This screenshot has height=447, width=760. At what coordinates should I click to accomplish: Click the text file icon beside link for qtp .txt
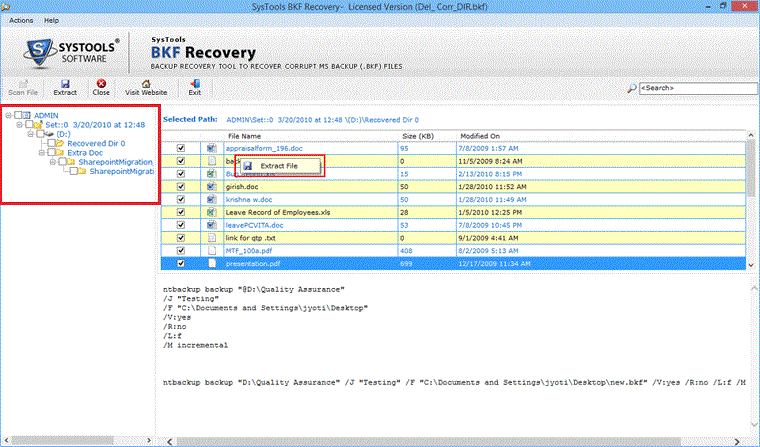click(211, 238)
